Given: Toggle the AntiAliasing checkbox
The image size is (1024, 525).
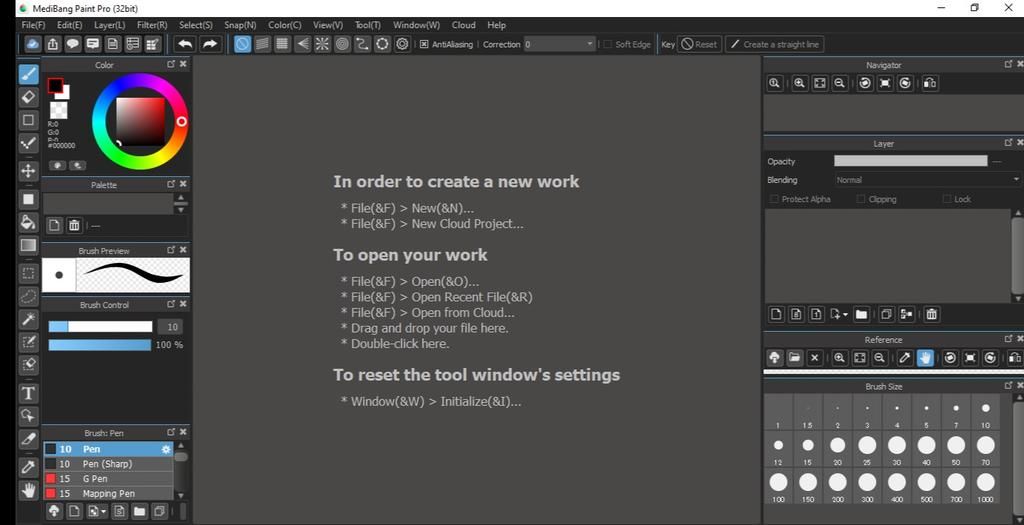Looking at the screenshot, I should pos(424,44).
